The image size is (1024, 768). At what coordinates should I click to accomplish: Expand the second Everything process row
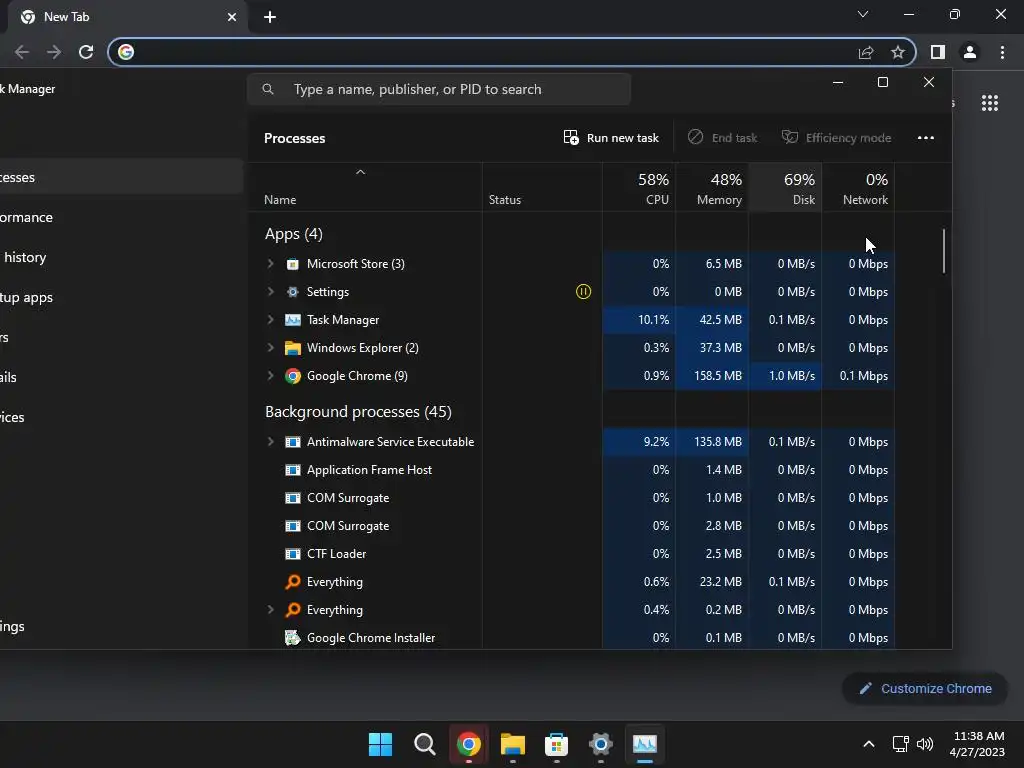[x=270, y=610]
